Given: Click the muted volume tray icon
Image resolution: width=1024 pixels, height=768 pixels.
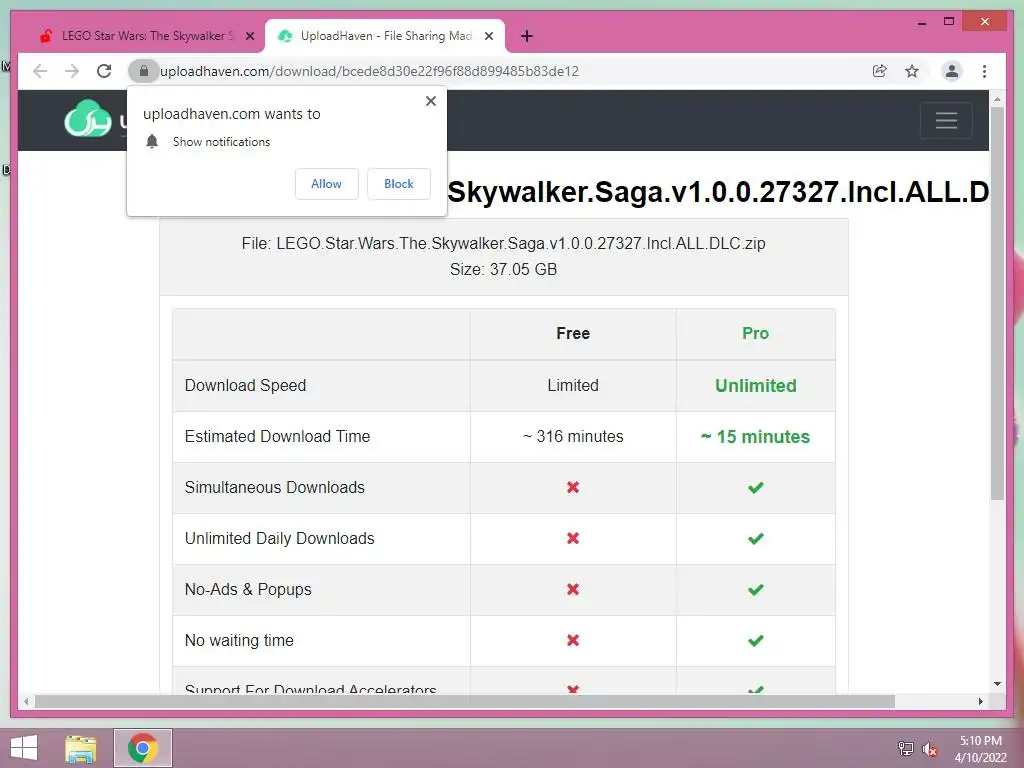Looking at the screenshot, I should pyautogui.click(x=930, y=749).
